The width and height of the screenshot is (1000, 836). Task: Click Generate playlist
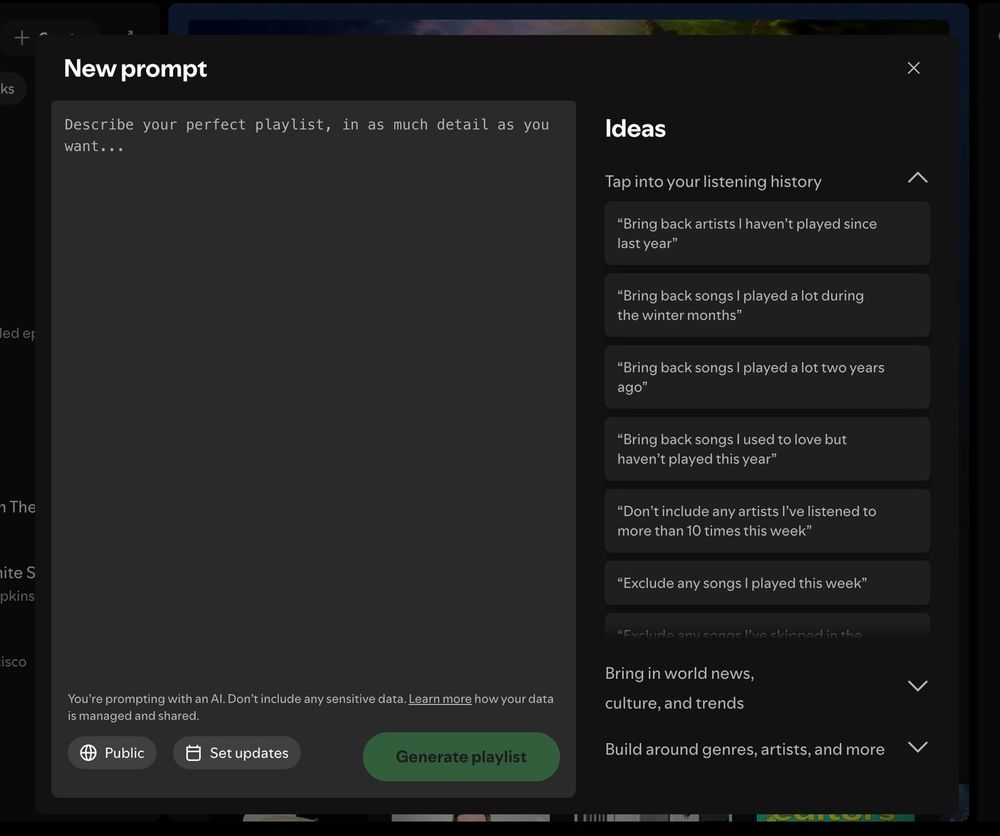pos(461,757)
